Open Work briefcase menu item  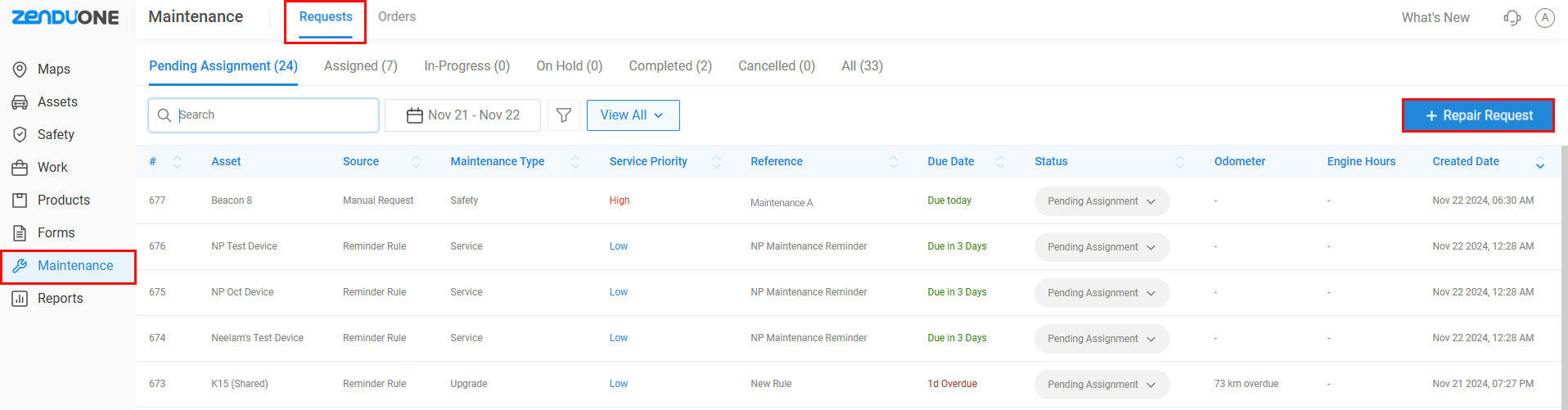pyautogui.click(x=20, y=168)
